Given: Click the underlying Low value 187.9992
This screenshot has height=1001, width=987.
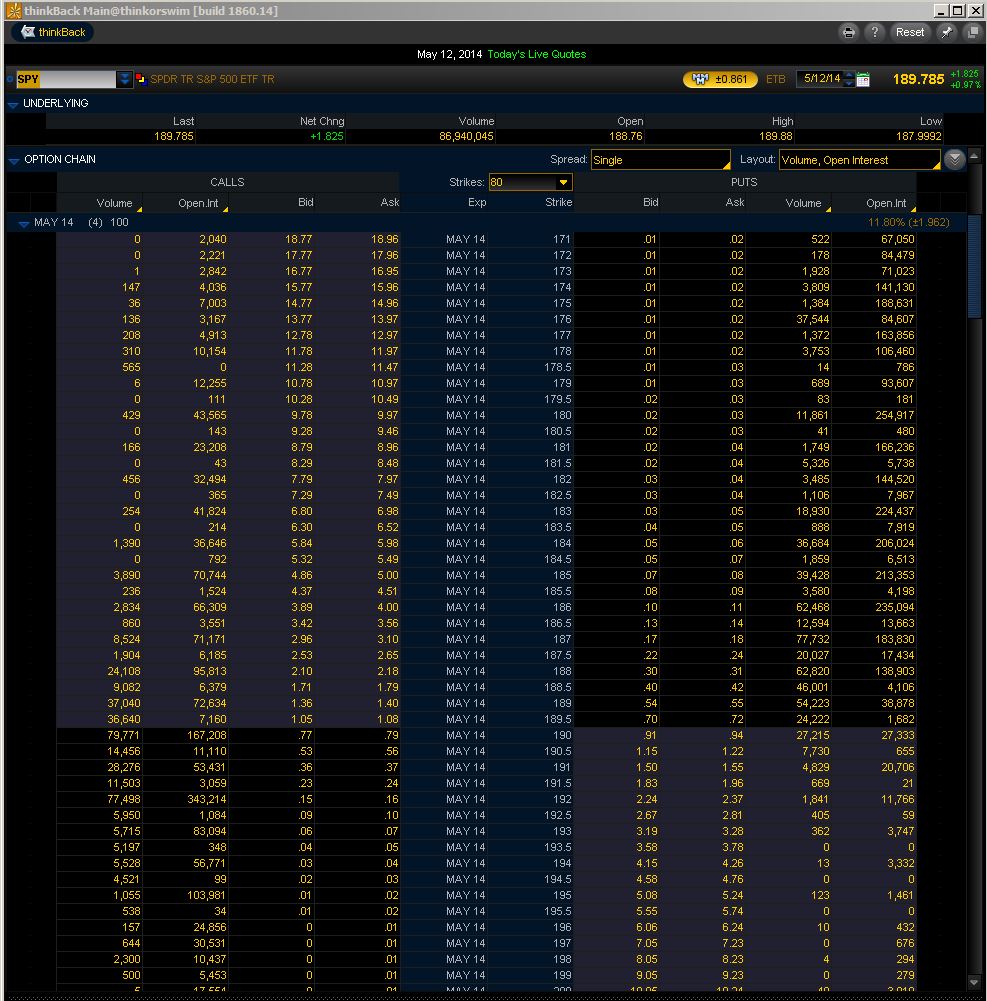Looking at the screenshot, I should pos(919,136).
